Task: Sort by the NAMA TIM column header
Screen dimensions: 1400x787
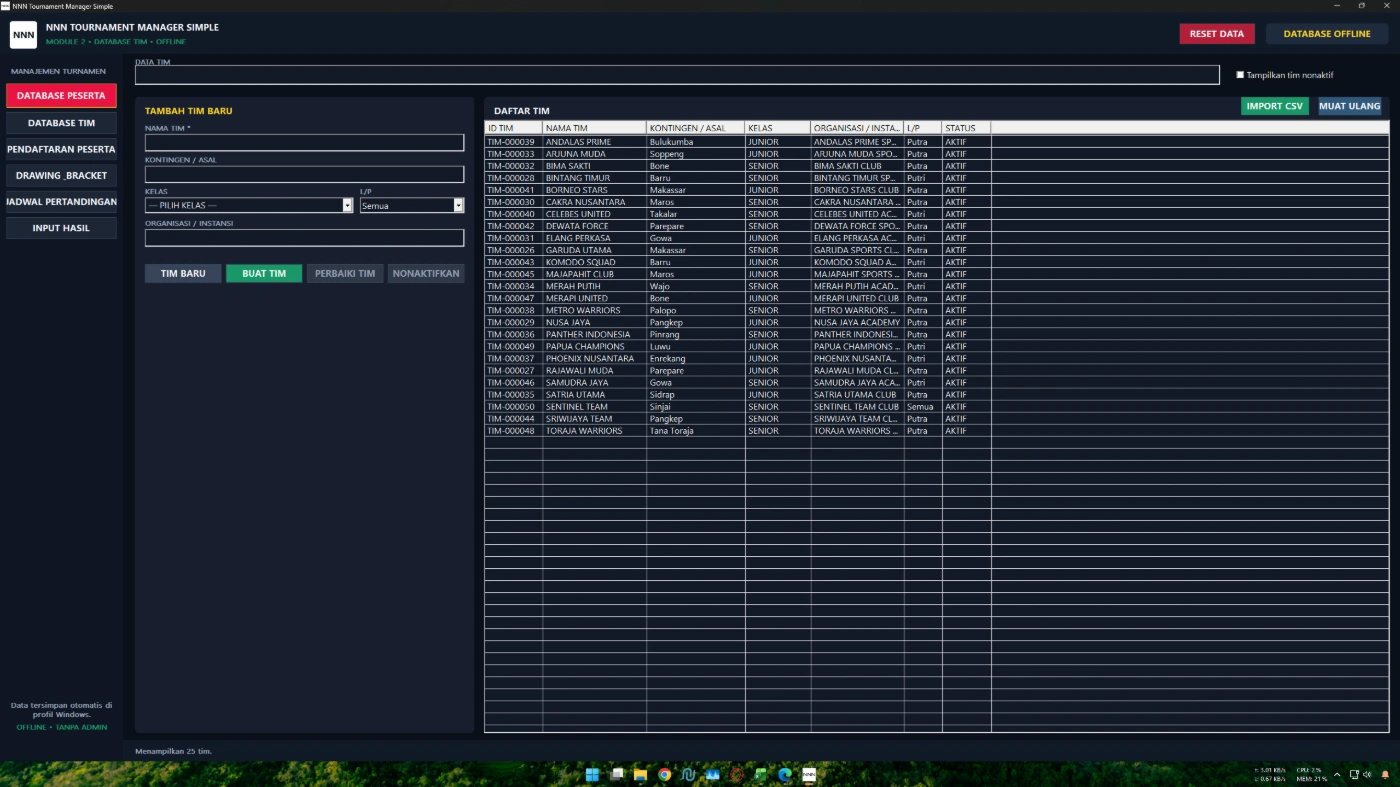Action: pyautogui.click(x=595, y=128)
